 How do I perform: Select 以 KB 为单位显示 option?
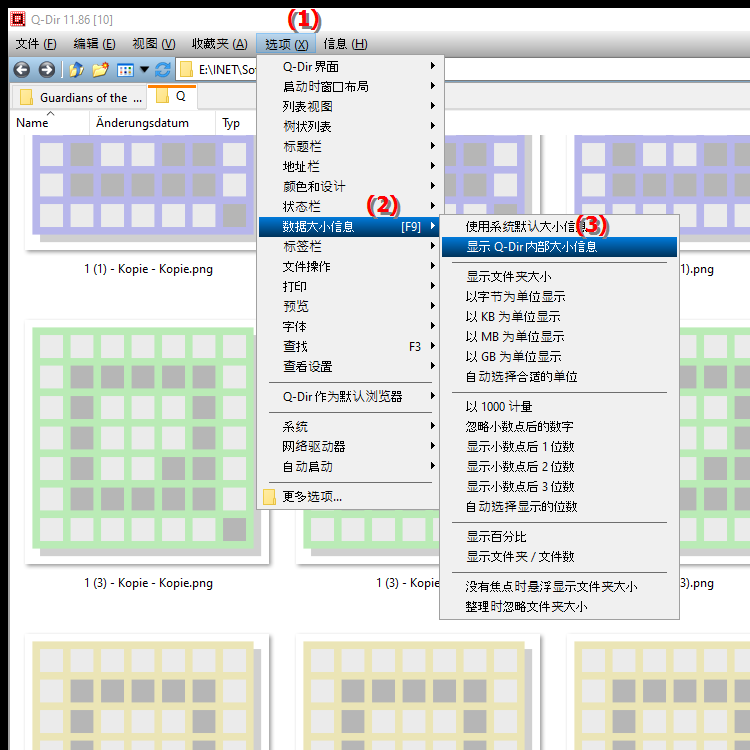pyautogui.click(x=559, y=317)
